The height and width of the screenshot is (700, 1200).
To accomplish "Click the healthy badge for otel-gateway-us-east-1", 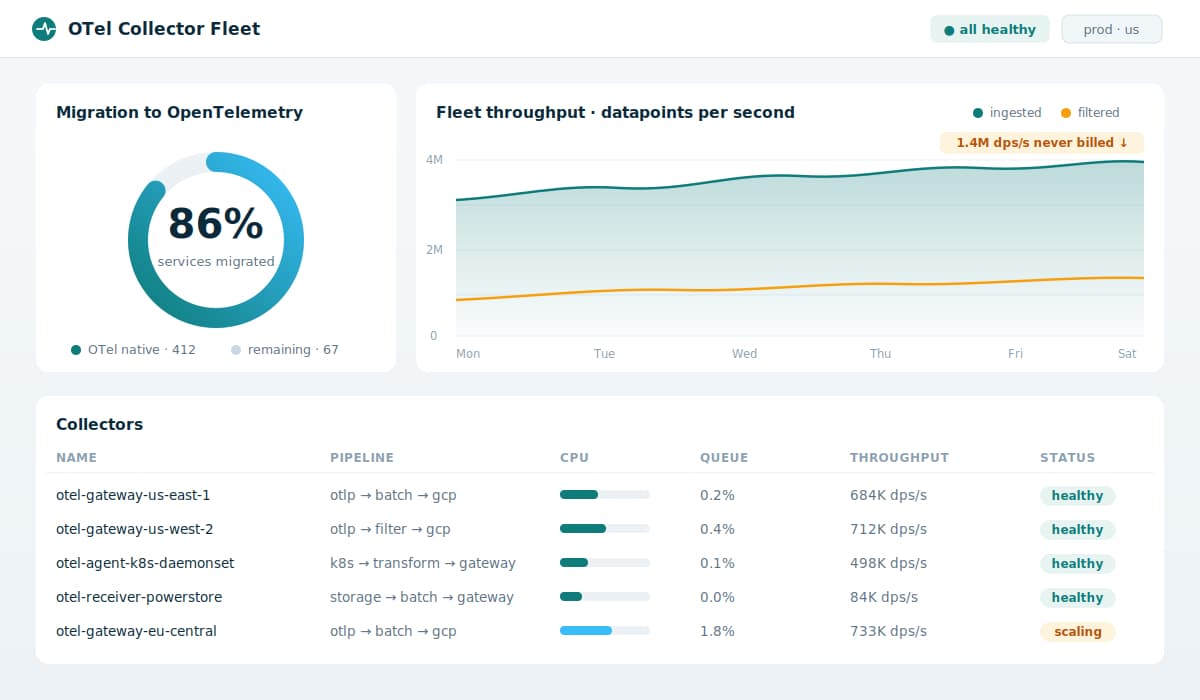I will (x=1077, y=496).
